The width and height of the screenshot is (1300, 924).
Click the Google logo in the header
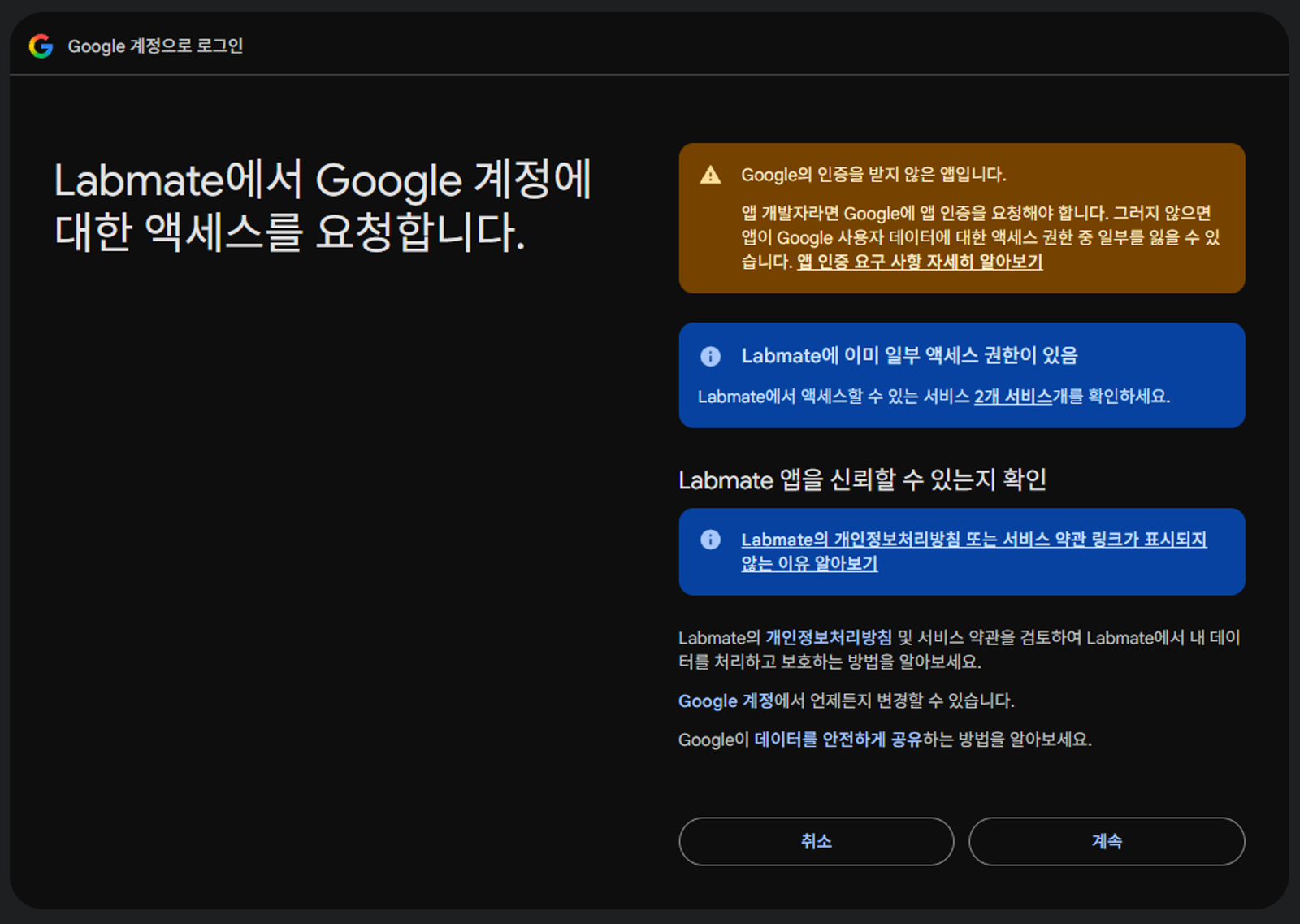point(41,46)
